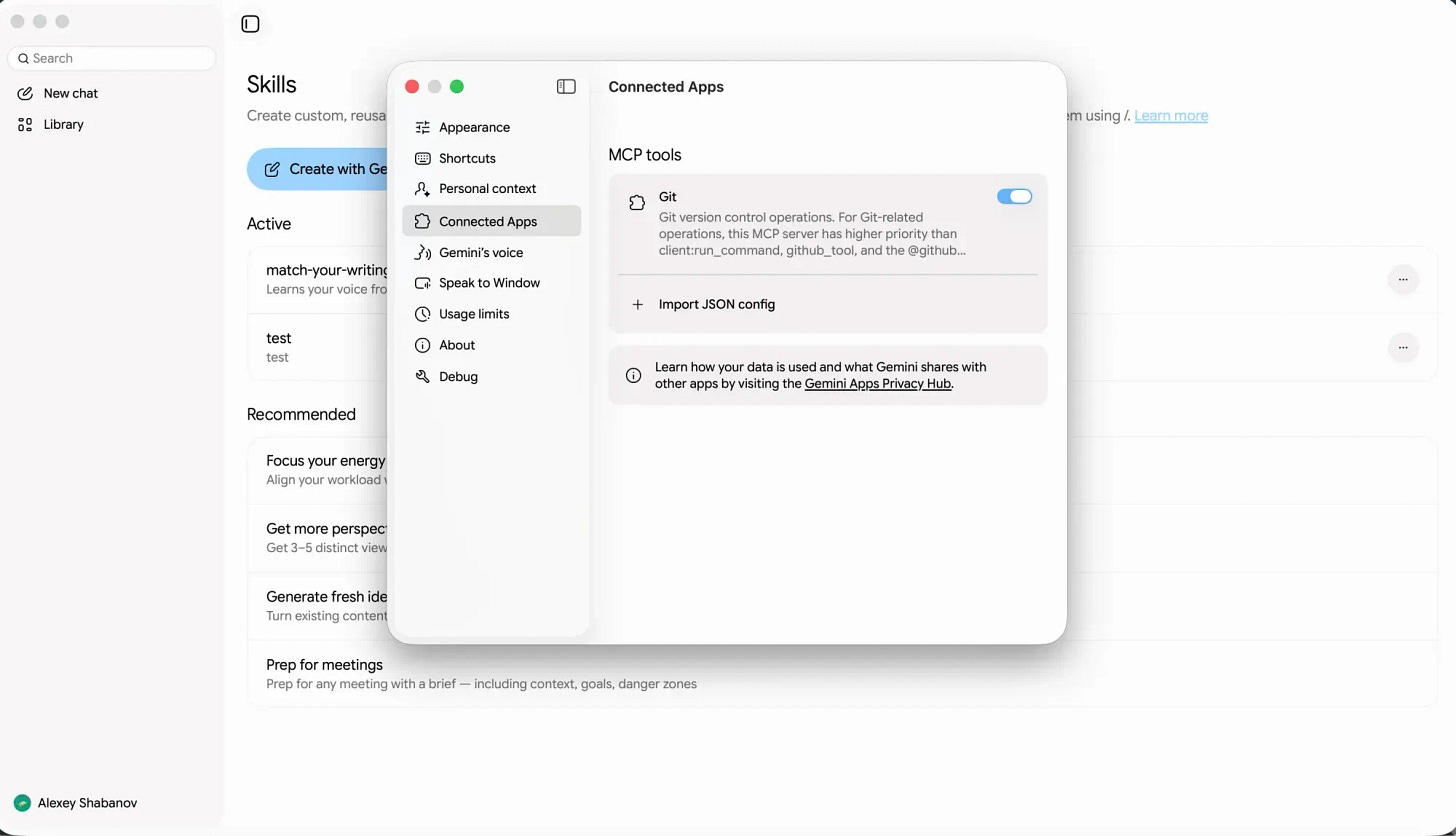Click the Debug wrench icon
The width and height of the screenshot is (1456, 836).
[422, 376]
